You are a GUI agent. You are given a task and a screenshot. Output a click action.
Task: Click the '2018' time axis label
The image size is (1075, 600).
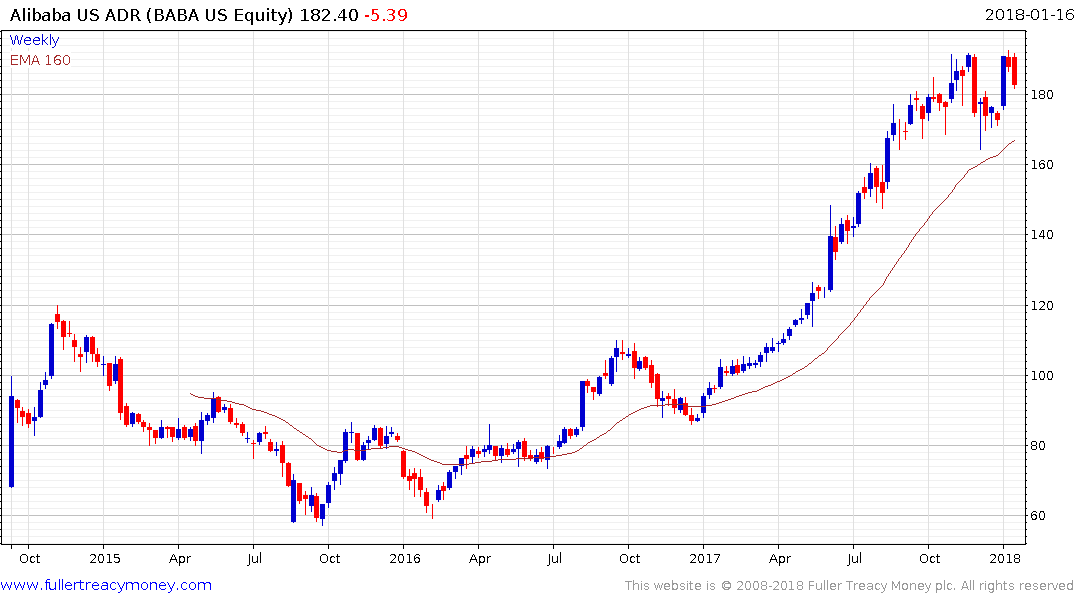[x=1005, y=558]
